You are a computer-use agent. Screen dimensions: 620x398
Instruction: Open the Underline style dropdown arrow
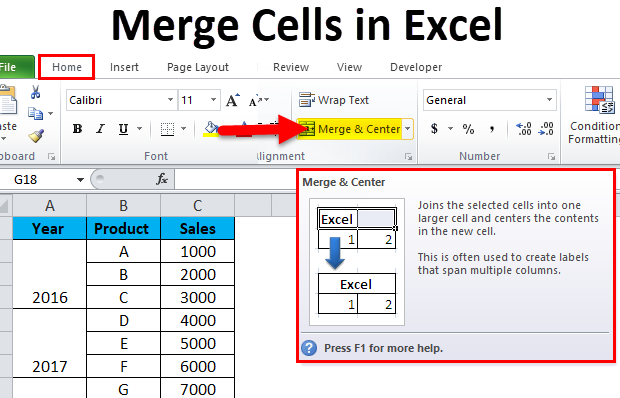pos(139,128)
